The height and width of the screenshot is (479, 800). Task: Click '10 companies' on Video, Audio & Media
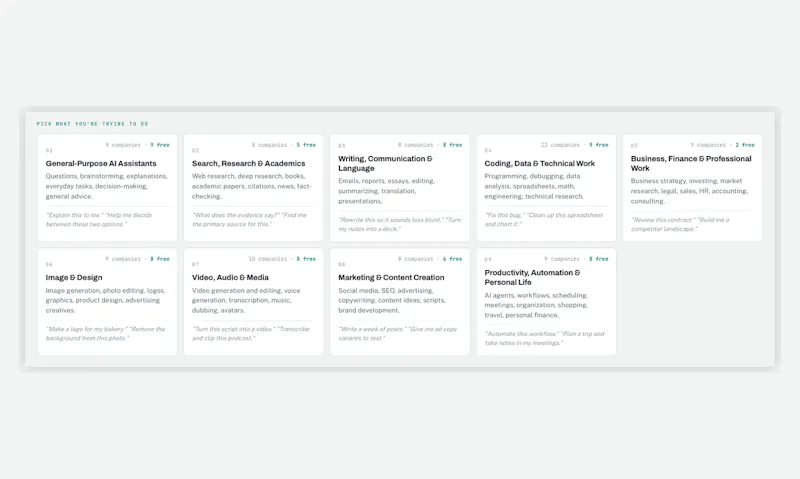[x=268, y=259]
